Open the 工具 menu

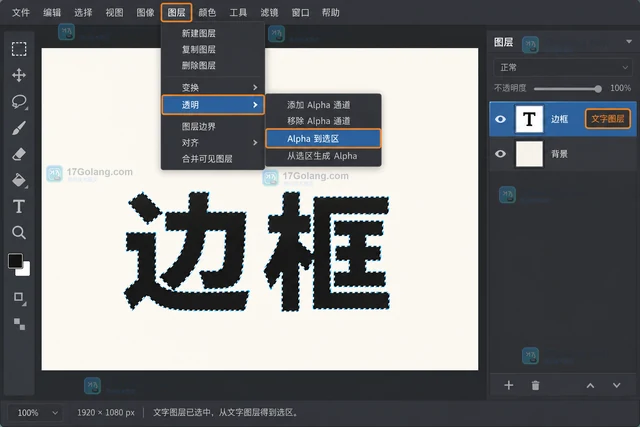point(238,13)
